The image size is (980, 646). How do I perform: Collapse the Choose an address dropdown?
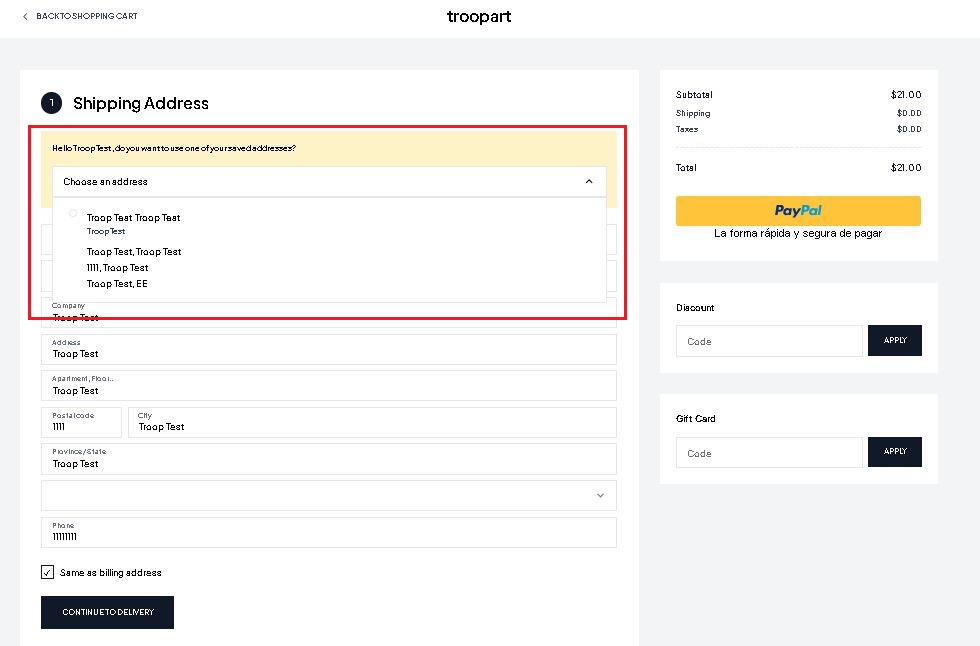point(329,181)
